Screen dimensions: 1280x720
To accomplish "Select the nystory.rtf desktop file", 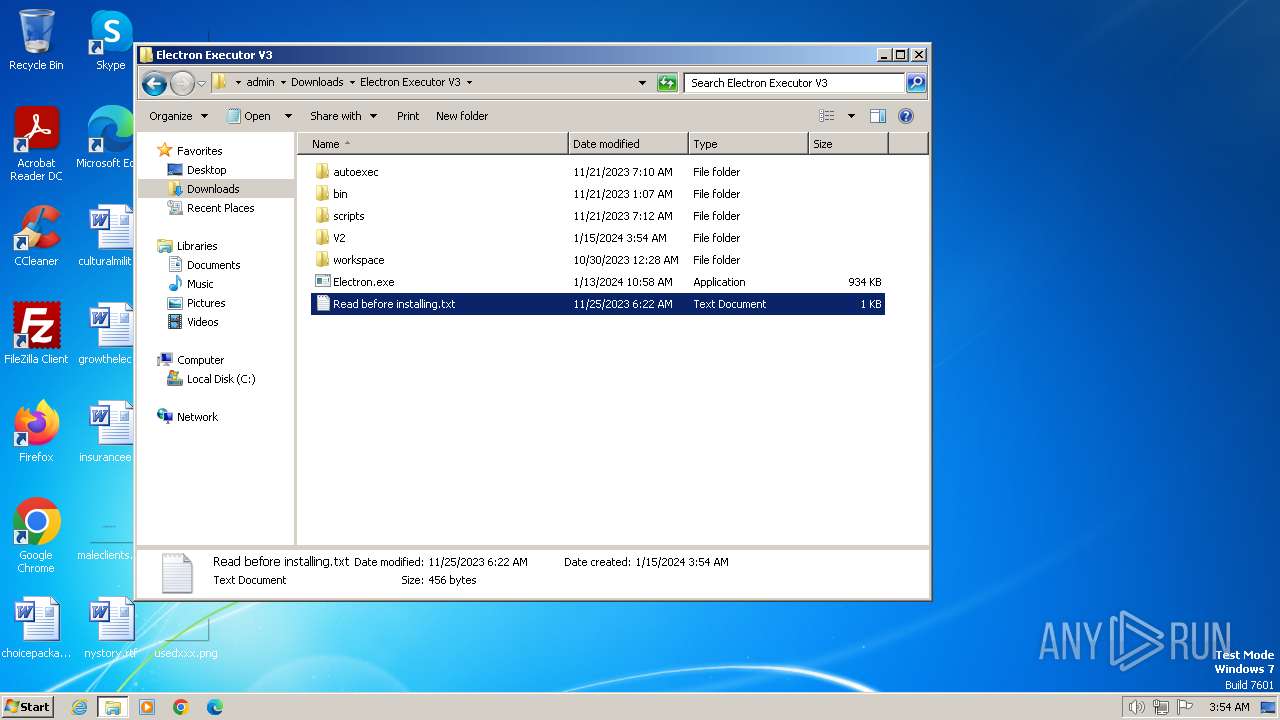I will [110, 628].
